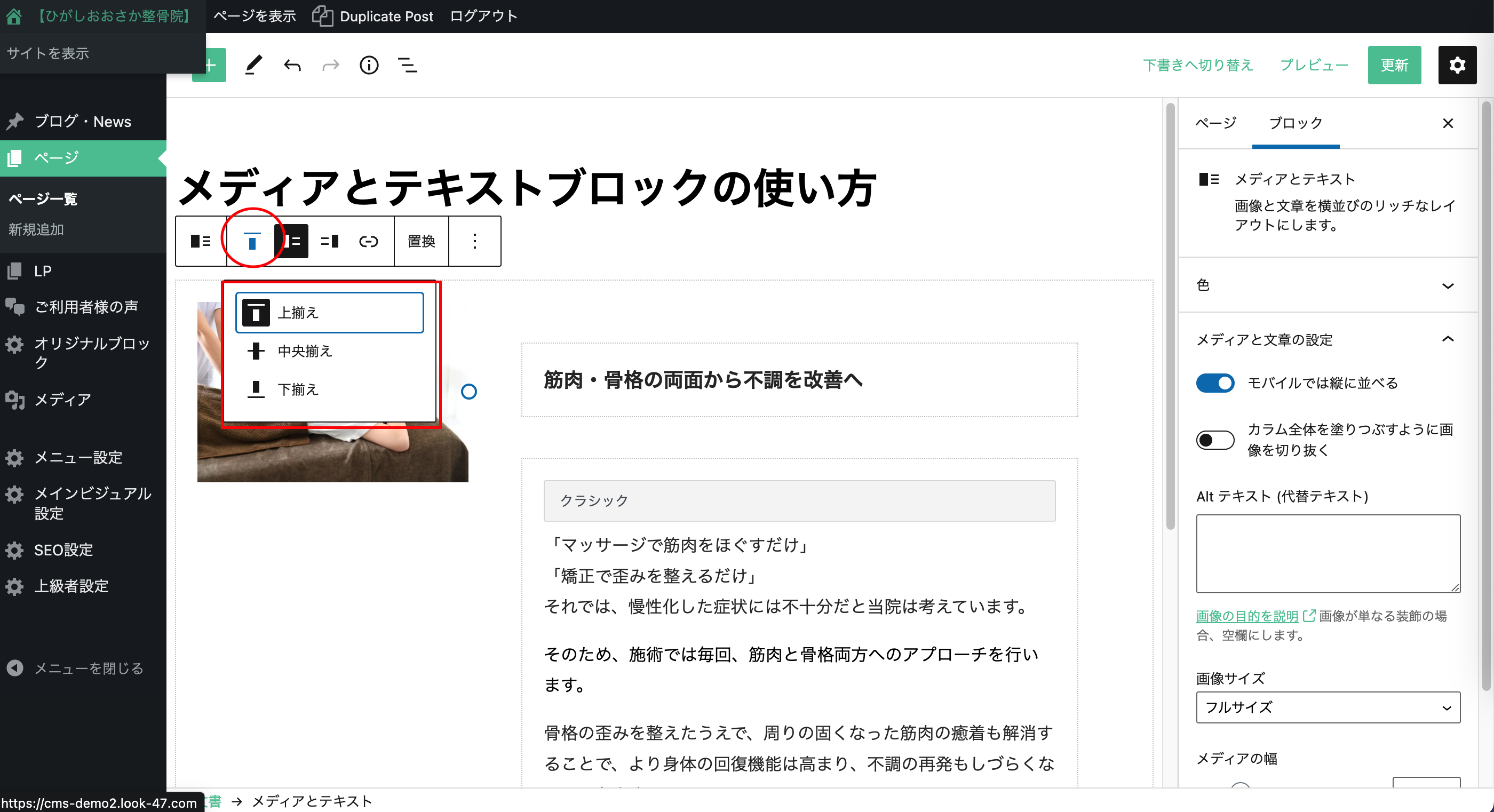The height and width of the screenshot is (812, 1494).
Task: Select the pencil edit tool icon
Action: pyautogui.click(x=253, y=65)
